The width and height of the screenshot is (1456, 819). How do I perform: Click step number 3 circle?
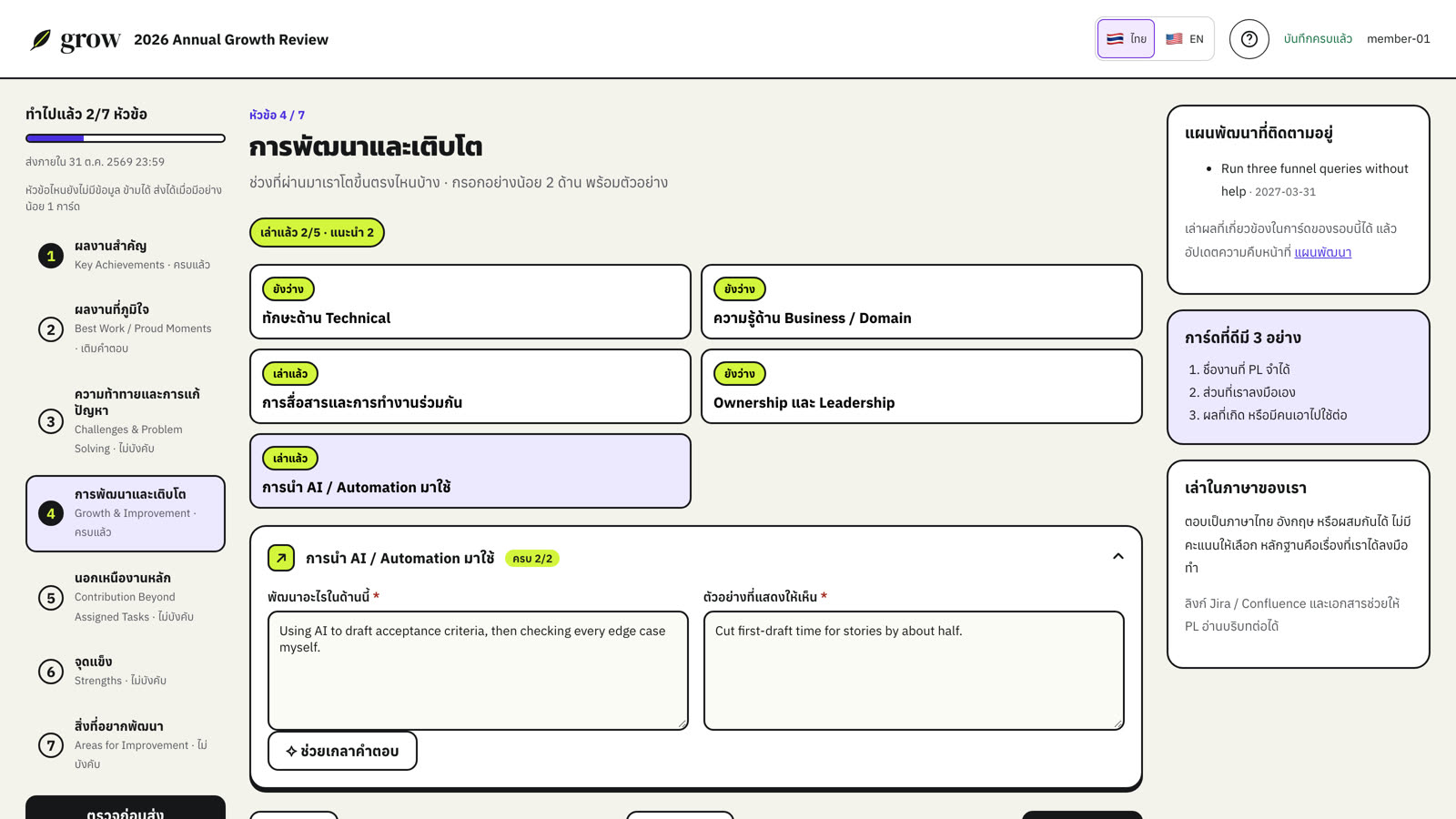click(51, 421)
